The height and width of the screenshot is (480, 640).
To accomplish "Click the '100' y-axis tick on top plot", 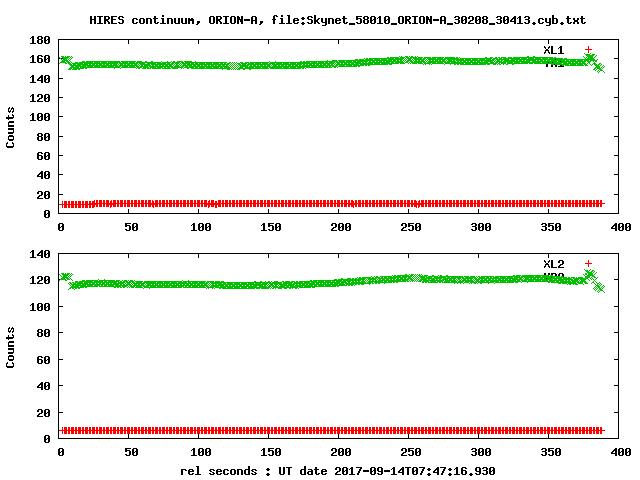I will coord(40,117).
